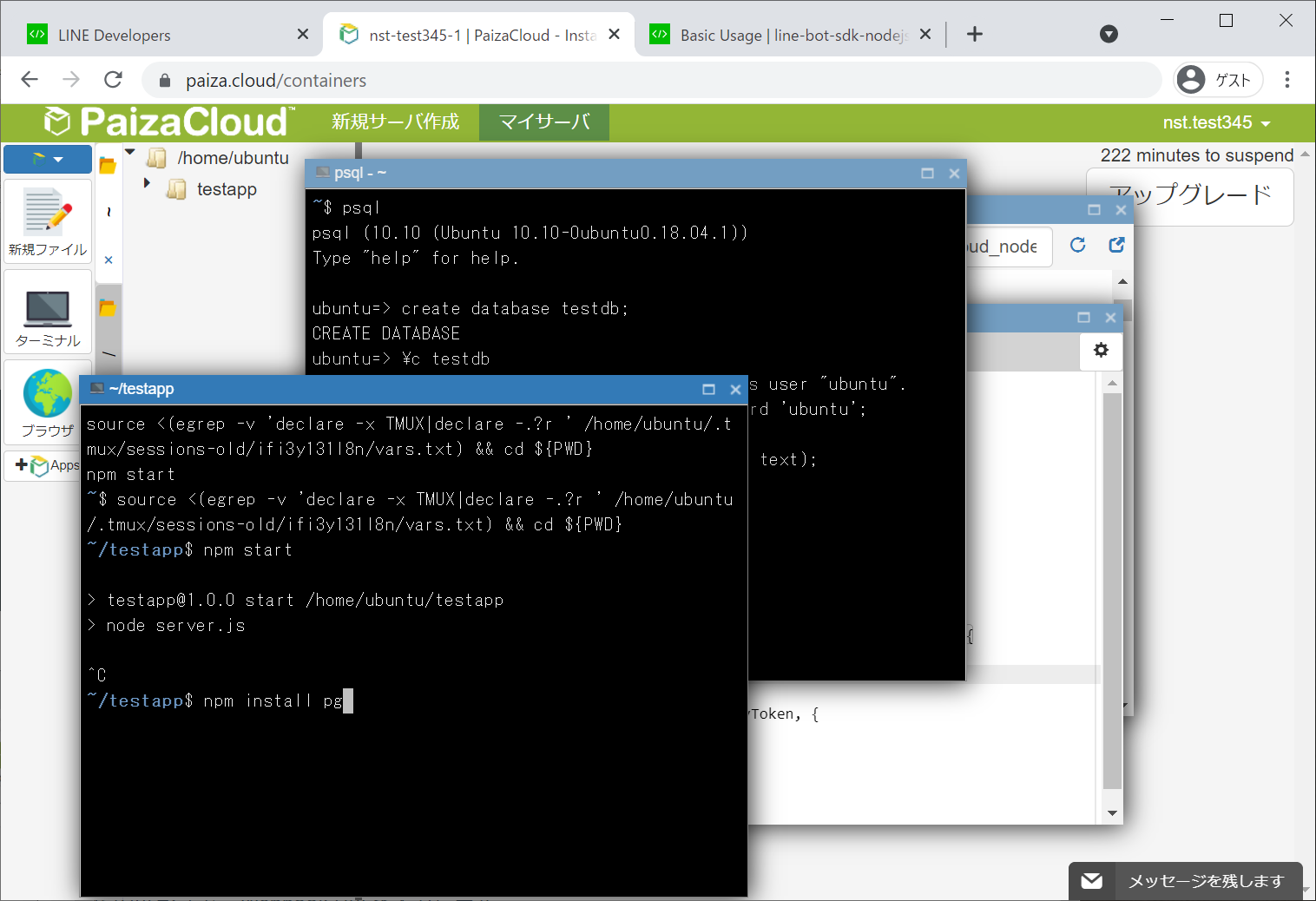
Task: Open the 新規サーバ作成 menu item
Action: pyautogui.click(x=395, y=122)
